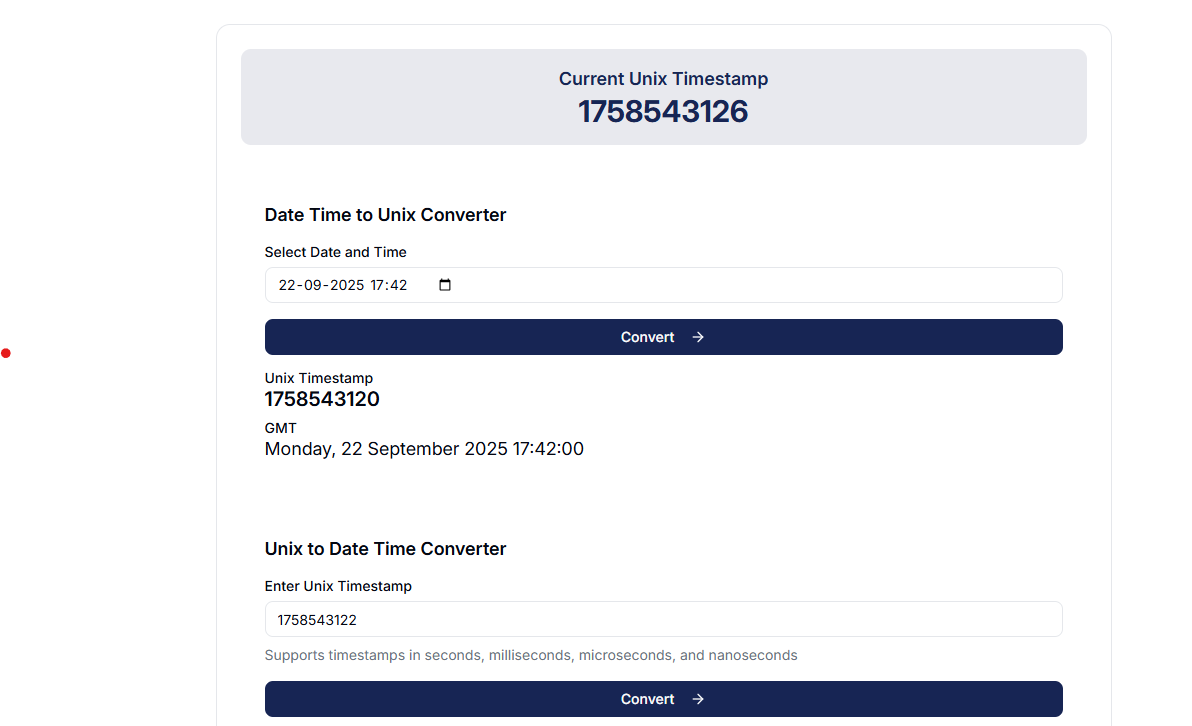
Task: Select the year "2025" in date field
Action: coord(347,285)
